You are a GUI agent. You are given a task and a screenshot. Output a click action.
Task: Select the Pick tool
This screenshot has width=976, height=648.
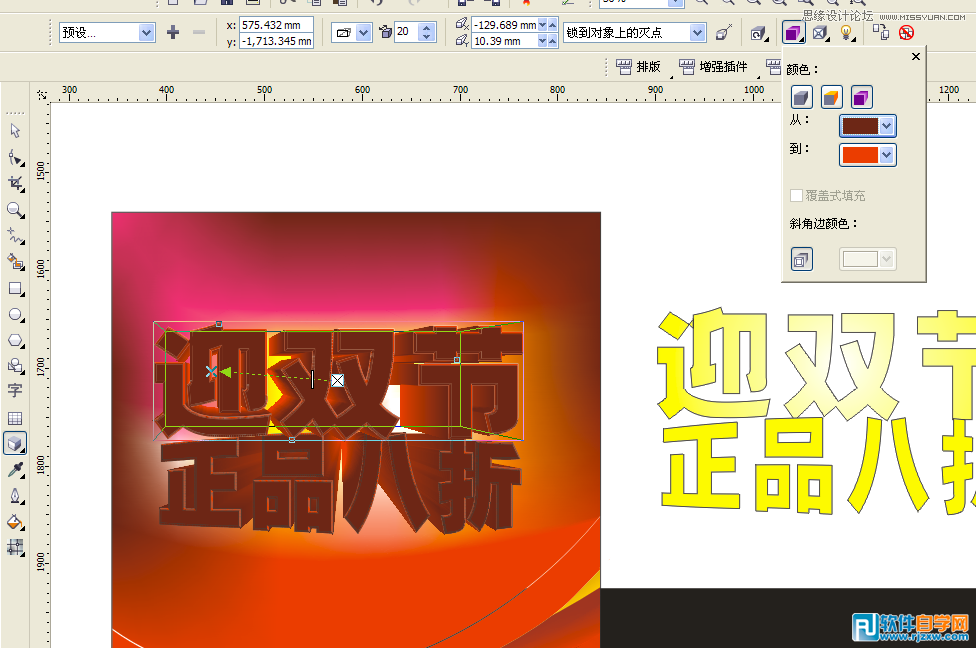pyautogui.click(x=14, y=131)
